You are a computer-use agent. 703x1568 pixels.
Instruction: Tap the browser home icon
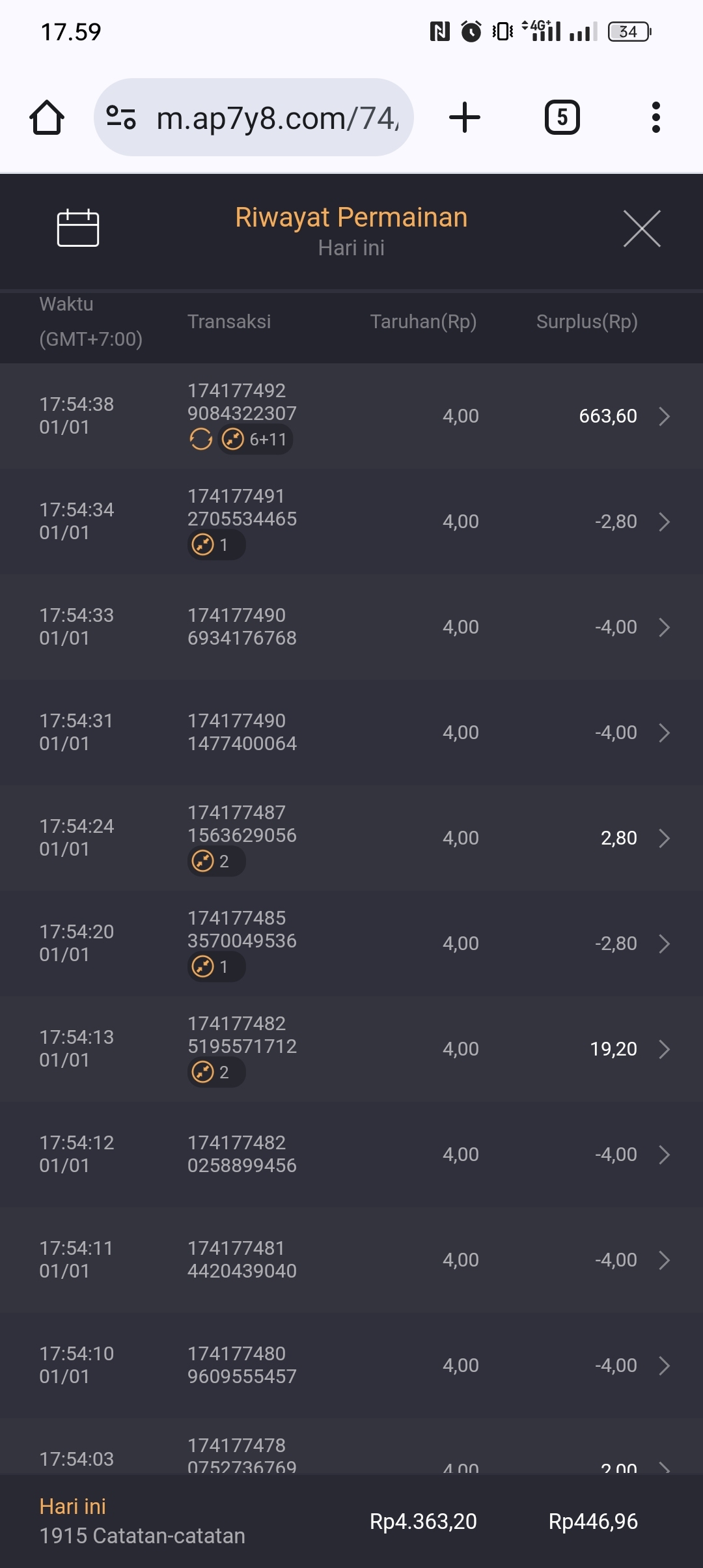47,118
